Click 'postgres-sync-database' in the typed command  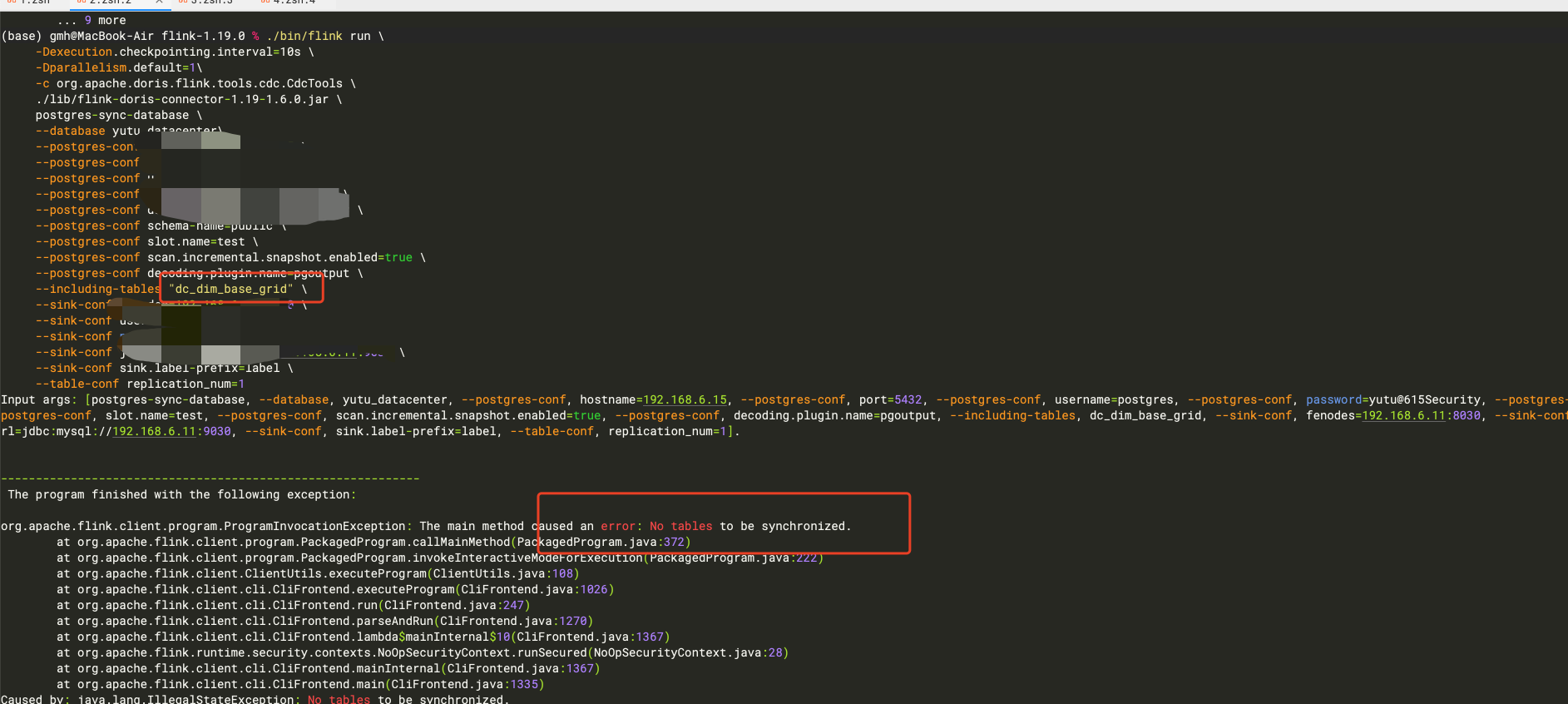point(112,116)
